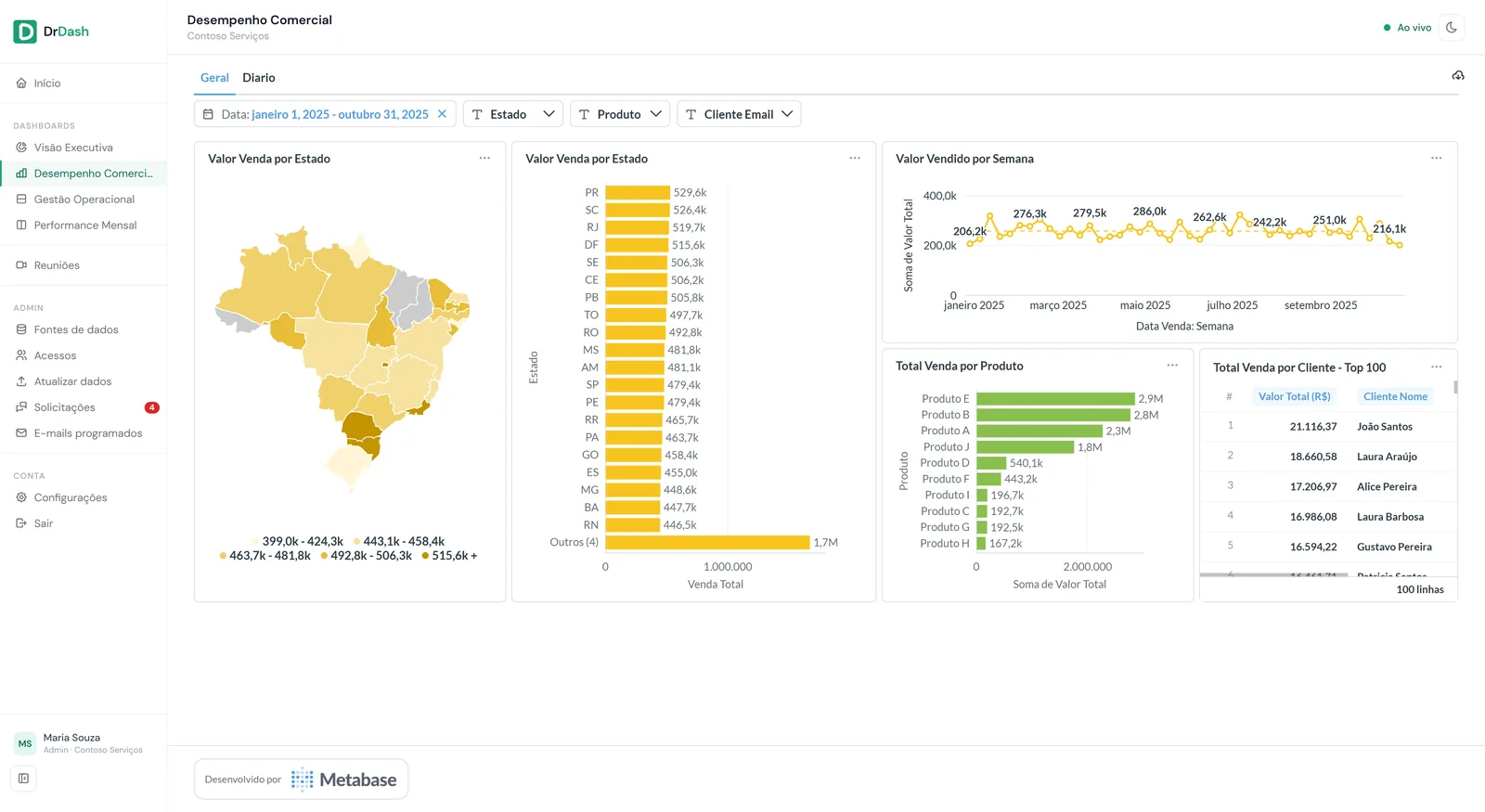Screen dimensions: 1485x812
Task: Click the DrDash logo icon
Action: pos(25,32)
